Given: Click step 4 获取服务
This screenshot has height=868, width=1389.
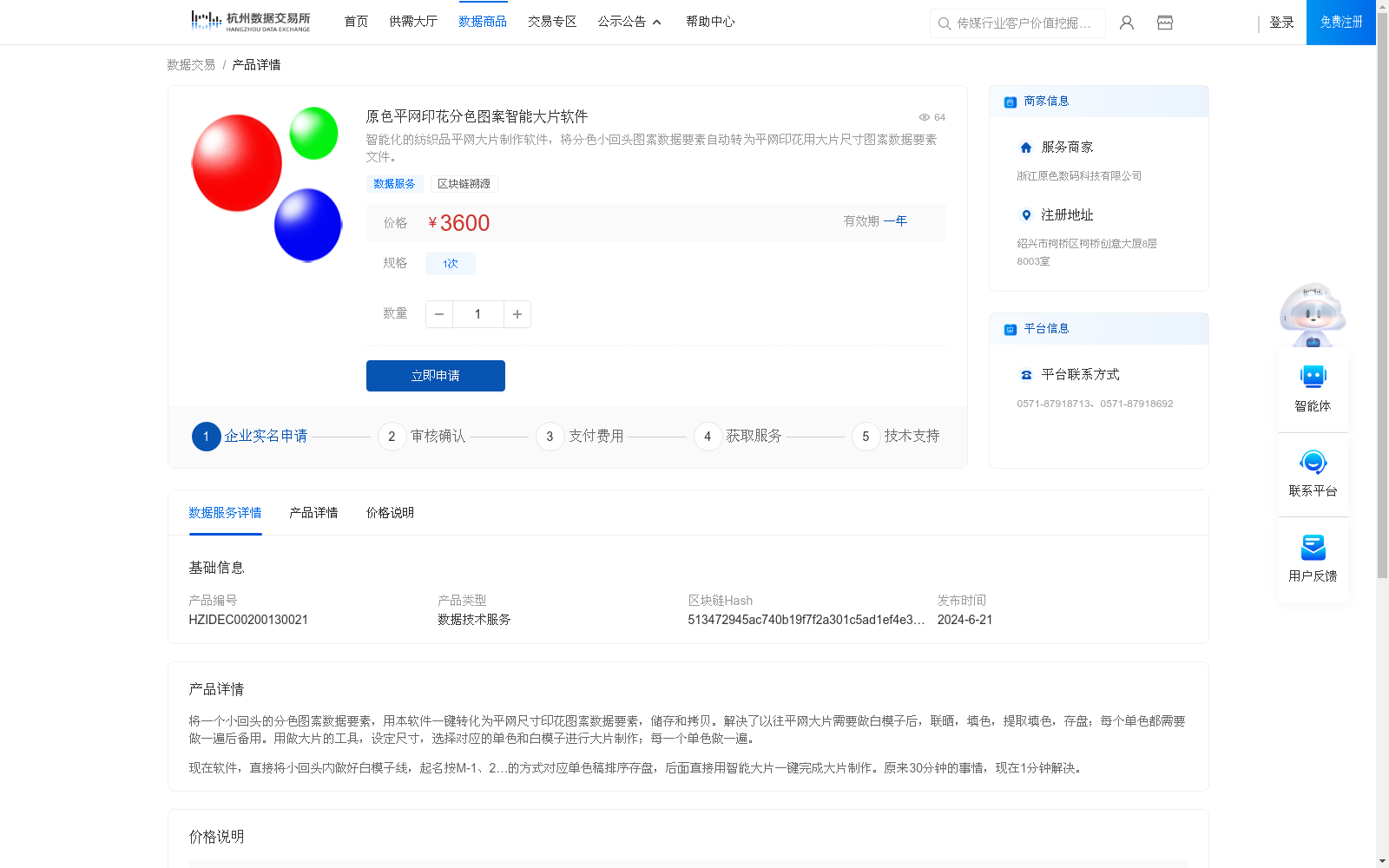Looking at the screenshot, I should [738, 437].
